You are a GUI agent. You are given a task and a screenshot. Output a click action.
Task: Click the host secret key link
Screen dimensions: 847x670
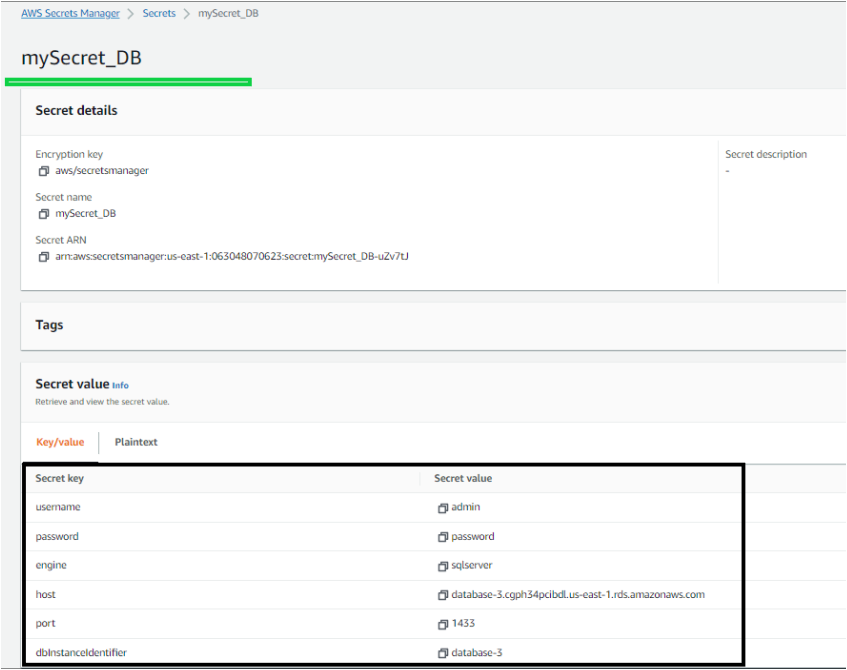pos(46,594)
